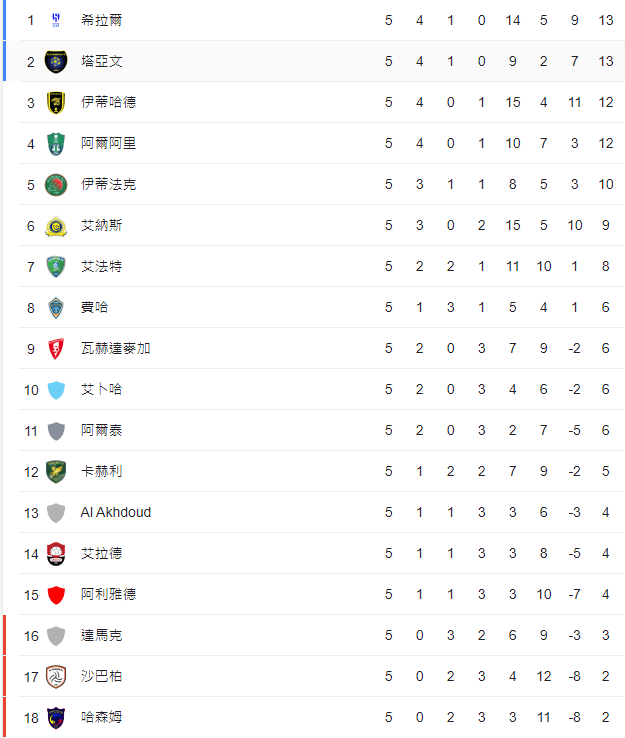Click the light blue 艾卜哈 placeholder shield
The height and width of the screenshot is (738, 625).
pos(56,390)
